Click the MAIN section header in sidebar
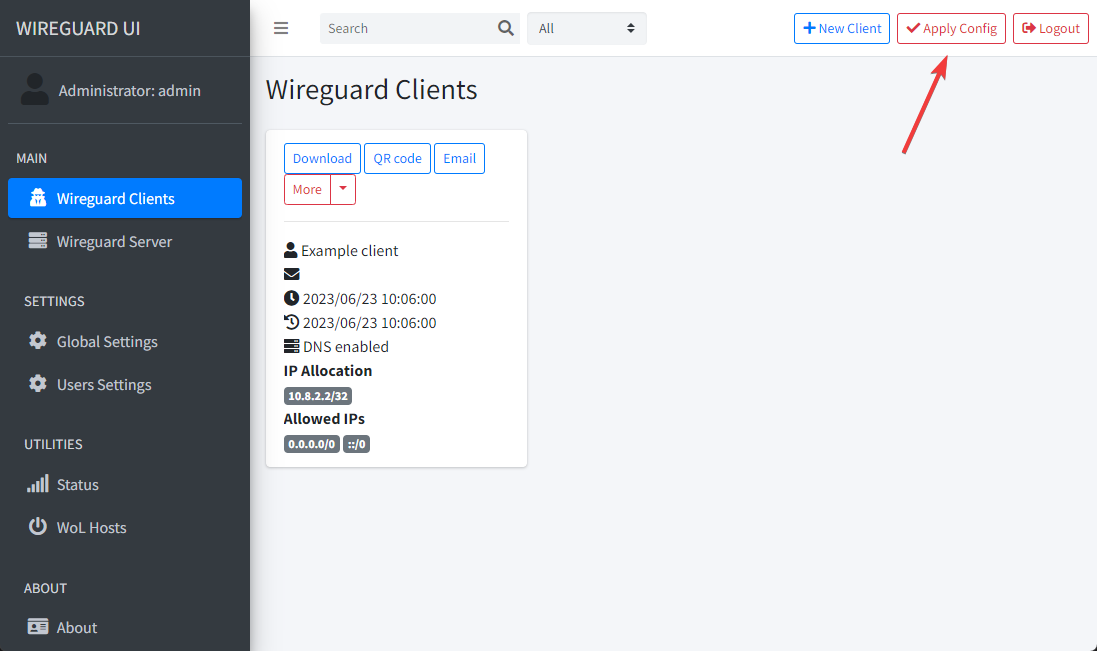 [31, 158]
